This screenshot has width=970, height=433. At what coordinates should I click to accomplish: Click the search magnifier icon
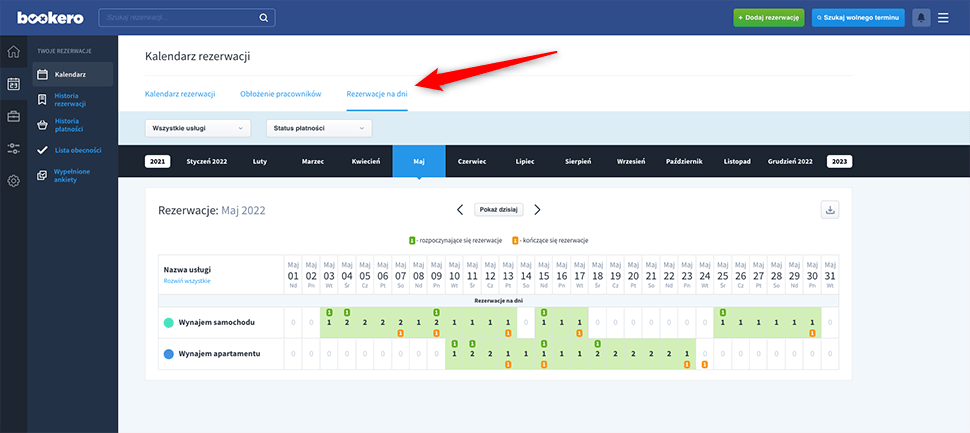[264, 18]
